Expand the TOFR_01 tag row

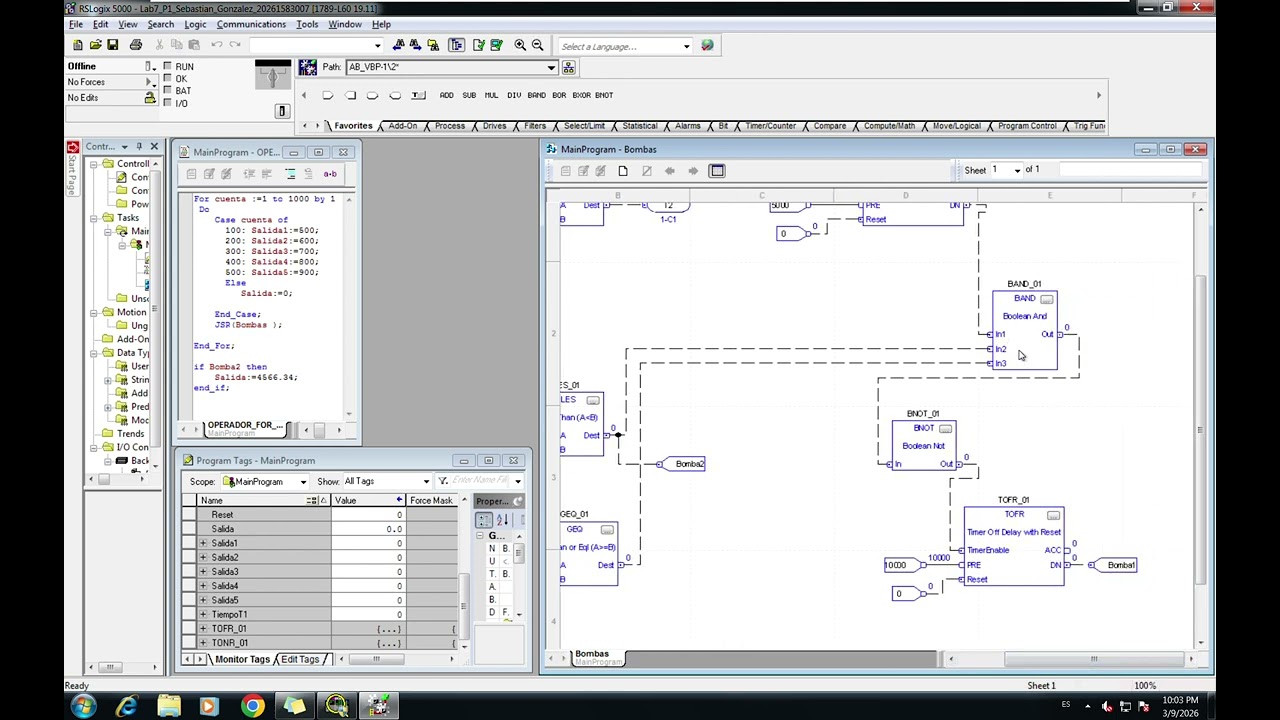203,629
